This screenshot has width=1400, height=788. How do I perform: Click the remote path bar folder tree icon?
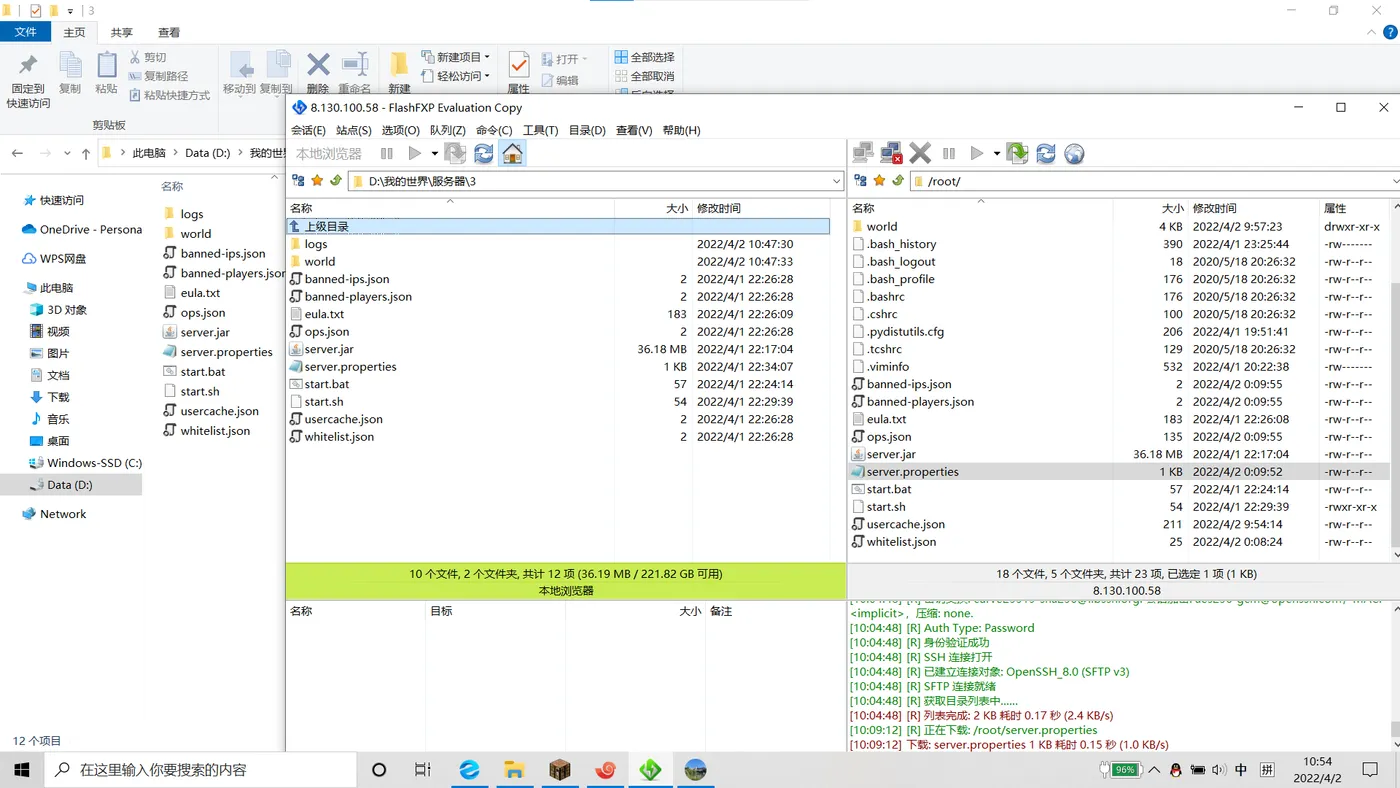pos(860,181)
